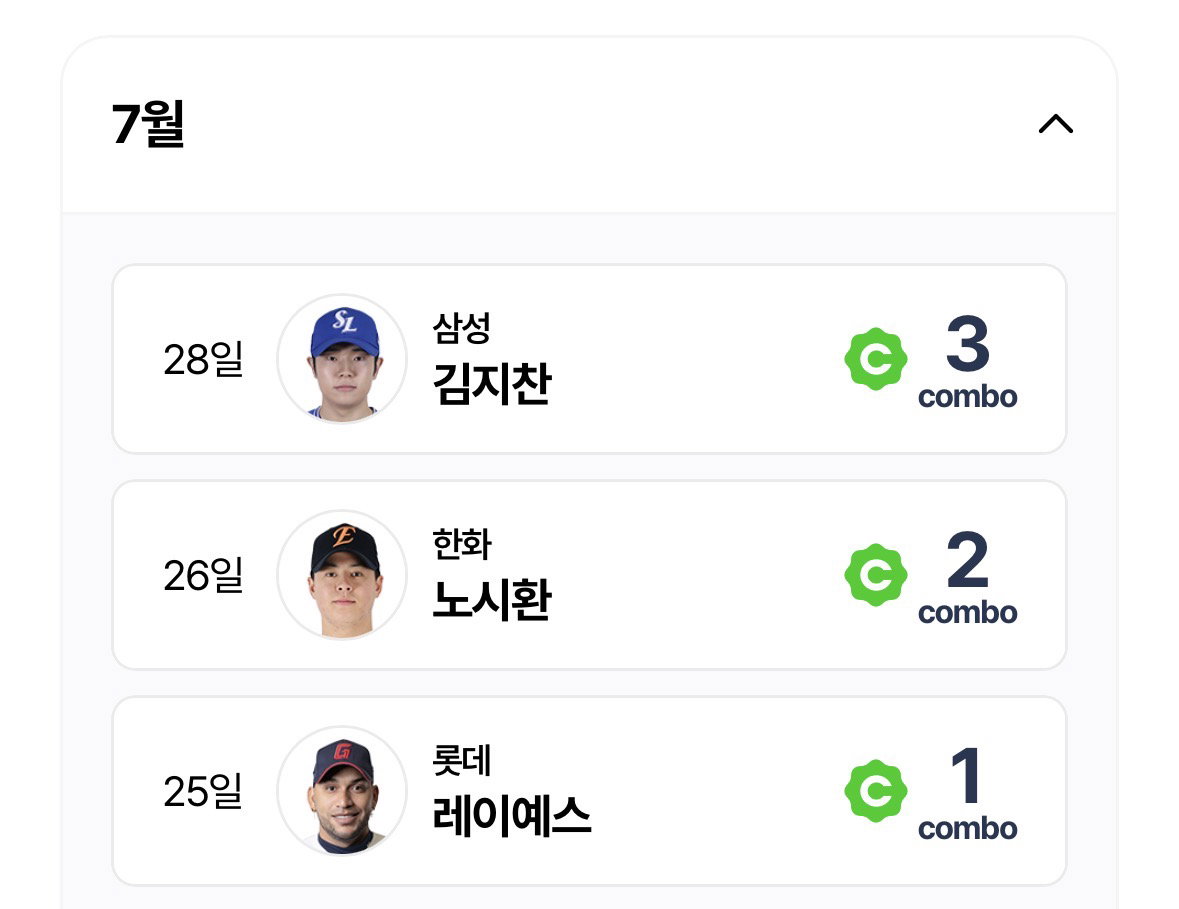This screenshot has width=1179, height=909.
Task: Collapse the 7월 section with chevron
Action: (1056, 124)
